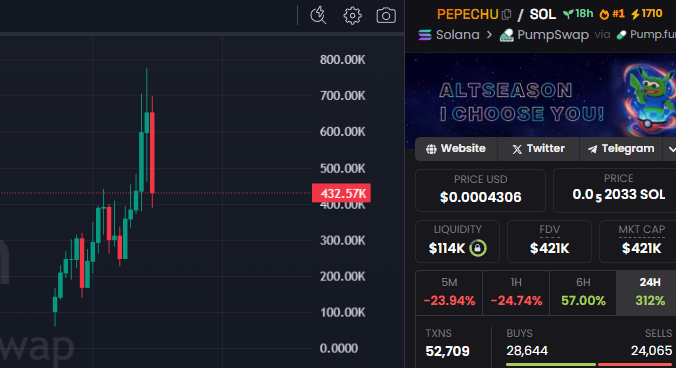
Task: Click the buys versus sells ratio bar
Action: pyautogui.click(x=591, y=365)
